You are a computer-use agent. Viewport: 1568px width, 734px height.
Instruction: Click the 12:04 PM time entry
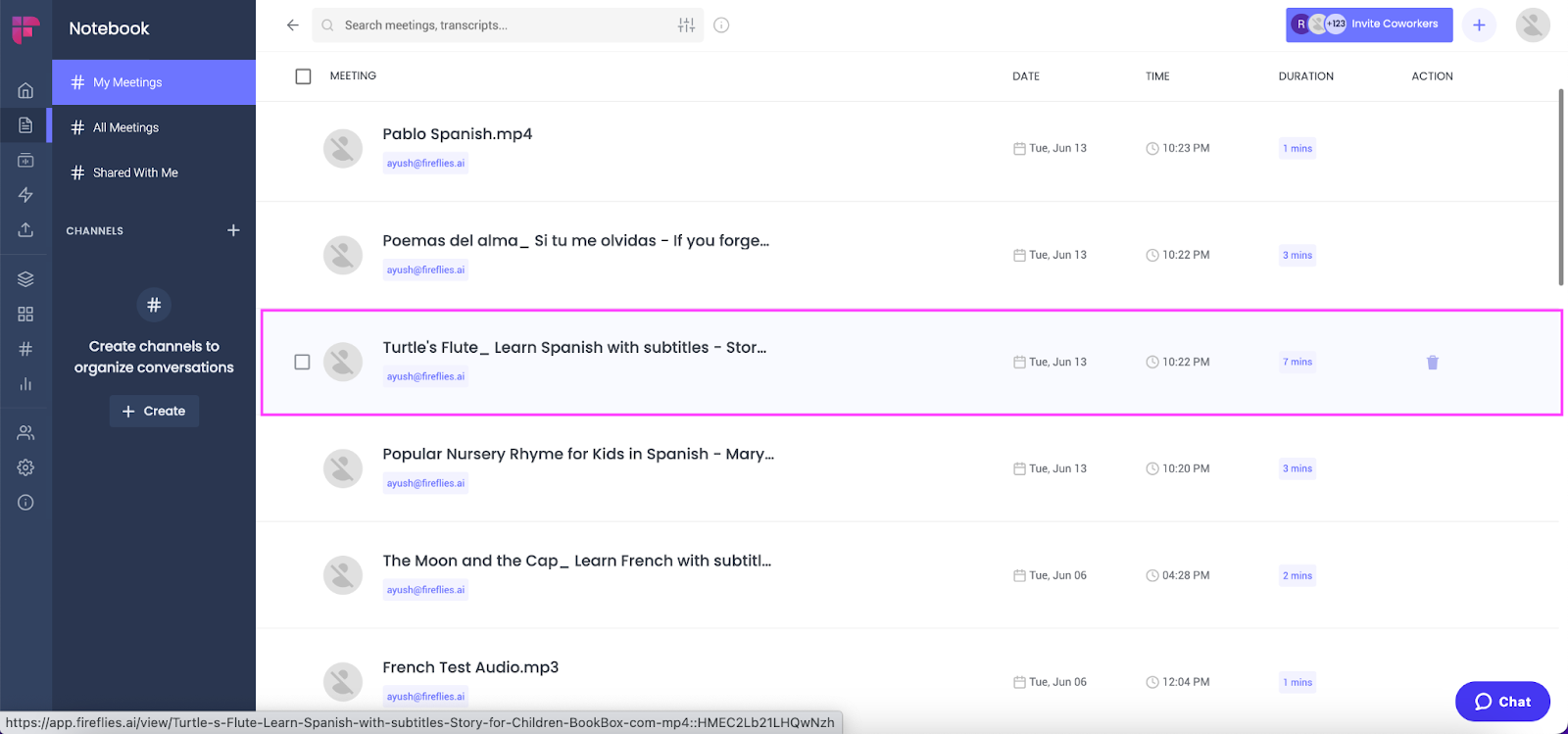point(1178,683)
